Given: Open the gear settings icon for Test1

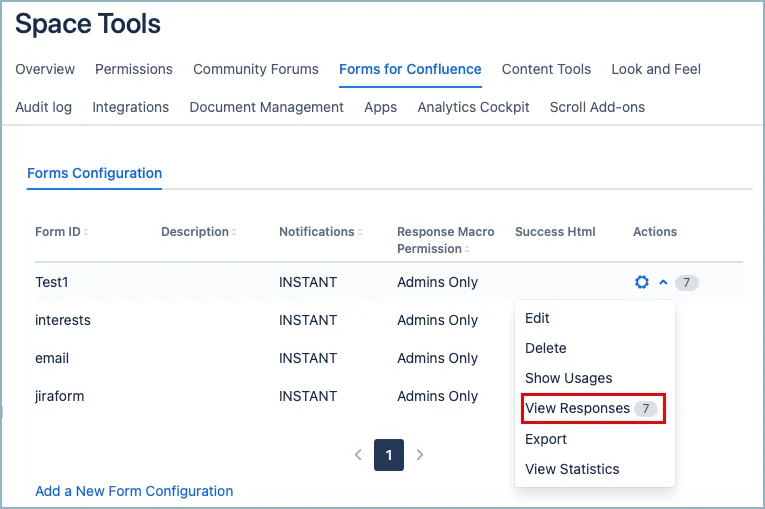Looking at the screenshot, I should 642,282.
